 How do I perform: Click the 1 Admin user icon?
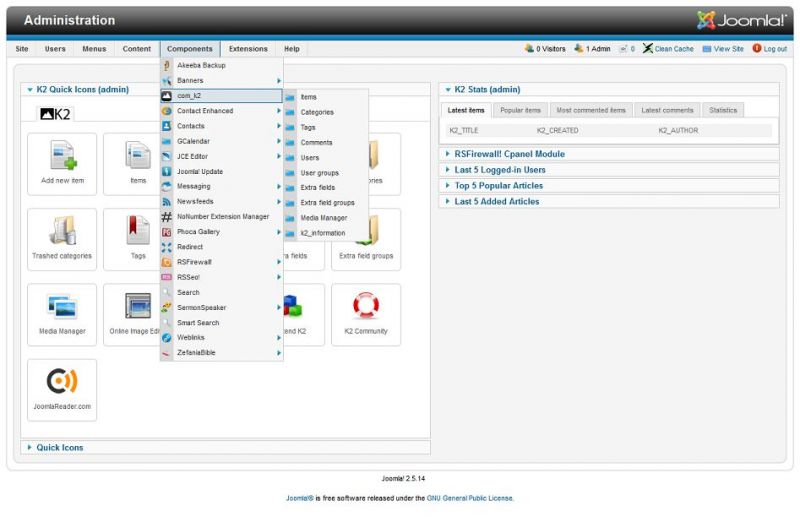click(579, 48)
